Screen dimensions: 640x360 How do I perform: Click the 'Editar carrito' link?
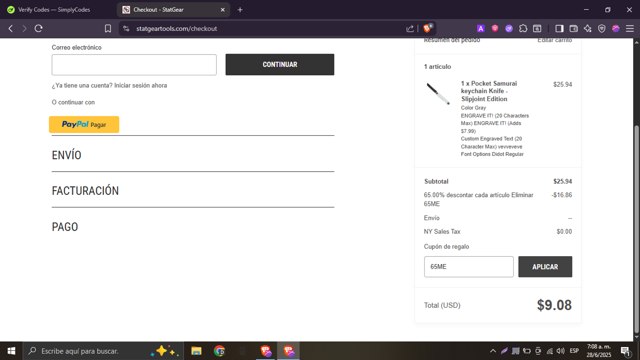[x=554, y=40]
